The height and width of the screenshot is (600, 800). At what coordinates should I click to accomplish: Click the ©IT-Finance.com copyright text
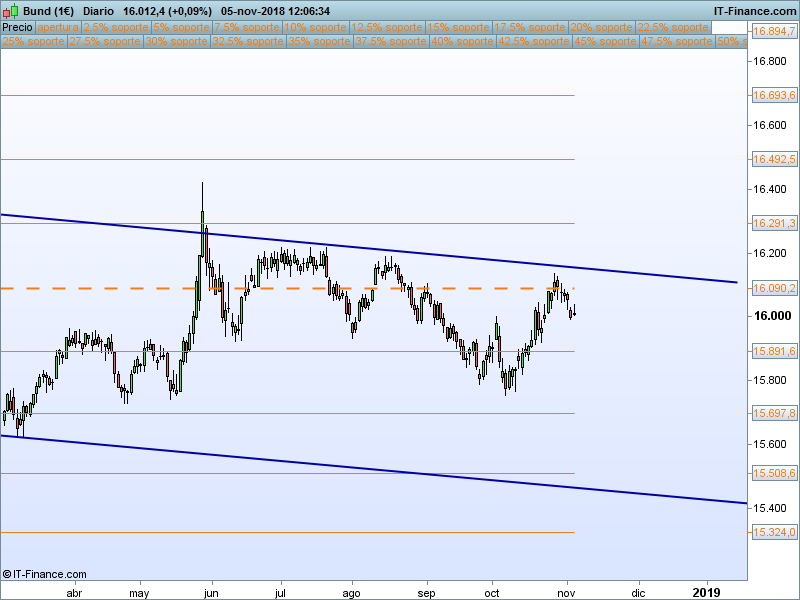(x=44, y=574)
